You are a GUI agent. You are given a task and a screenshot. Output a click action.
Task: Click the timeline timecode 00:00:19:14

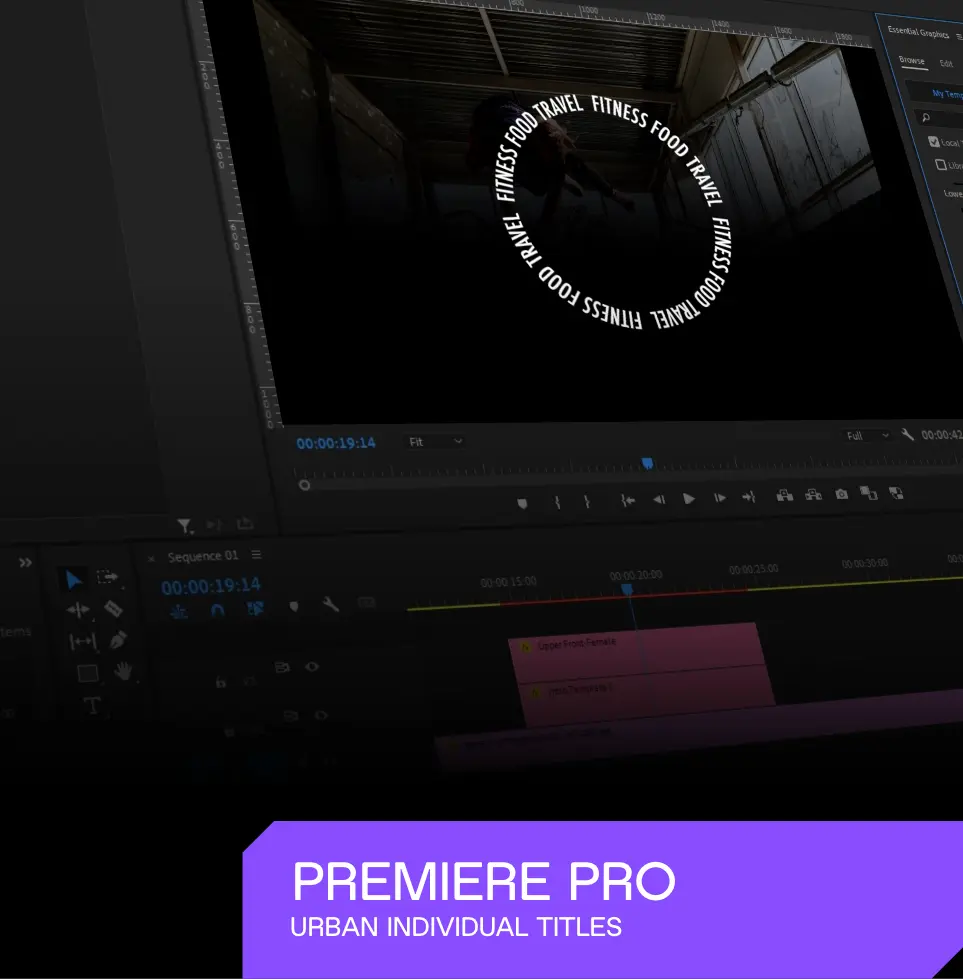click(x=211, y=586)
